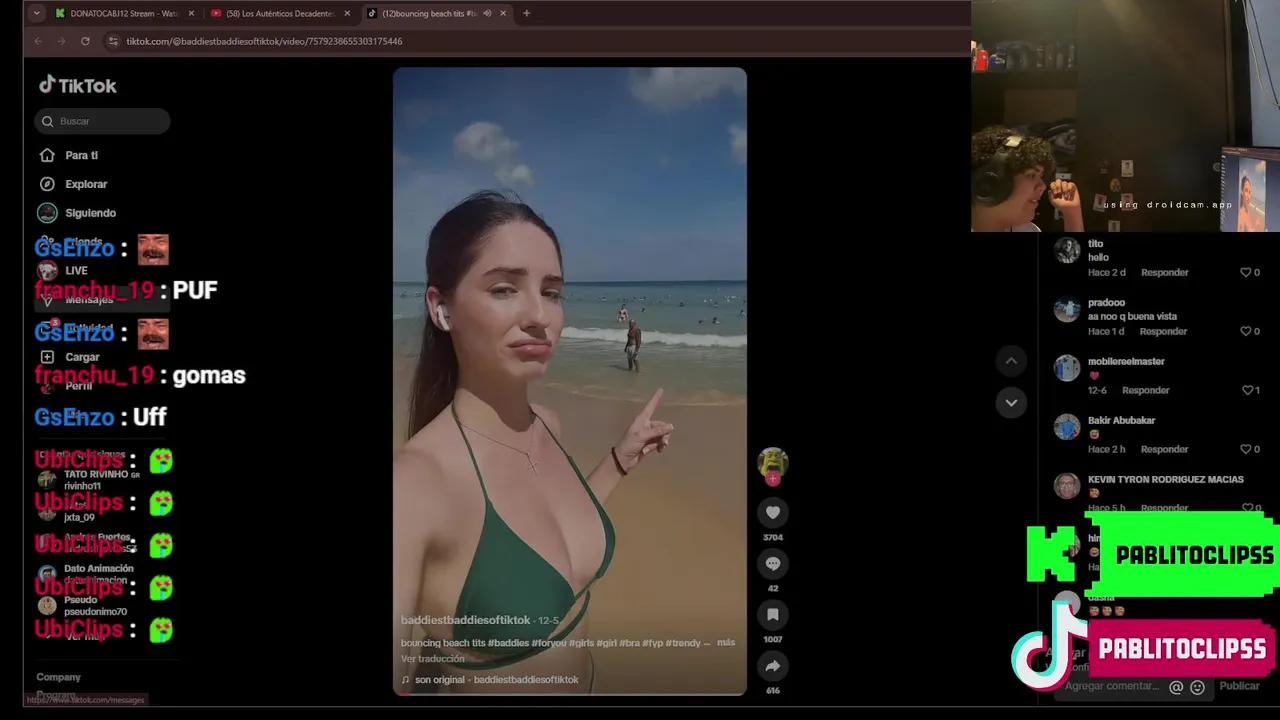This screenshot has width=1280, height=720.
Task: Open Pseudo pseudonimo70 followed account
Action: [84, 606]
